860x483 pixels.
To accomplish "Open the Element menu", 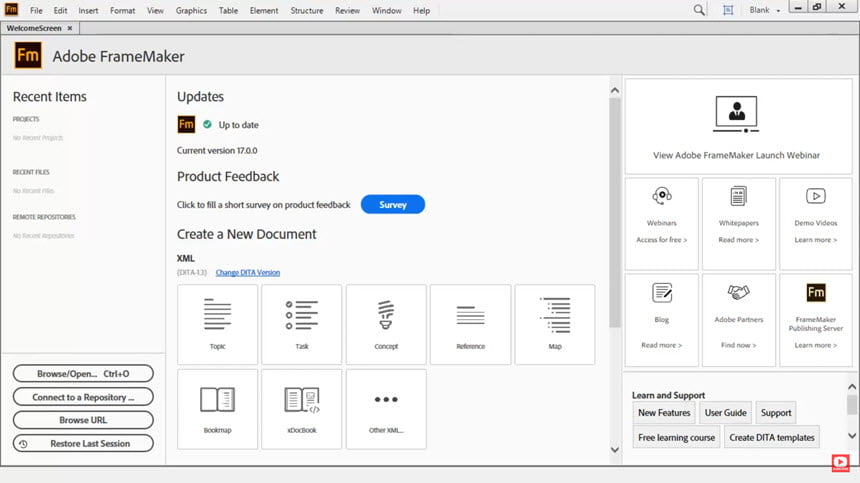I will click(x=264, y=10).
